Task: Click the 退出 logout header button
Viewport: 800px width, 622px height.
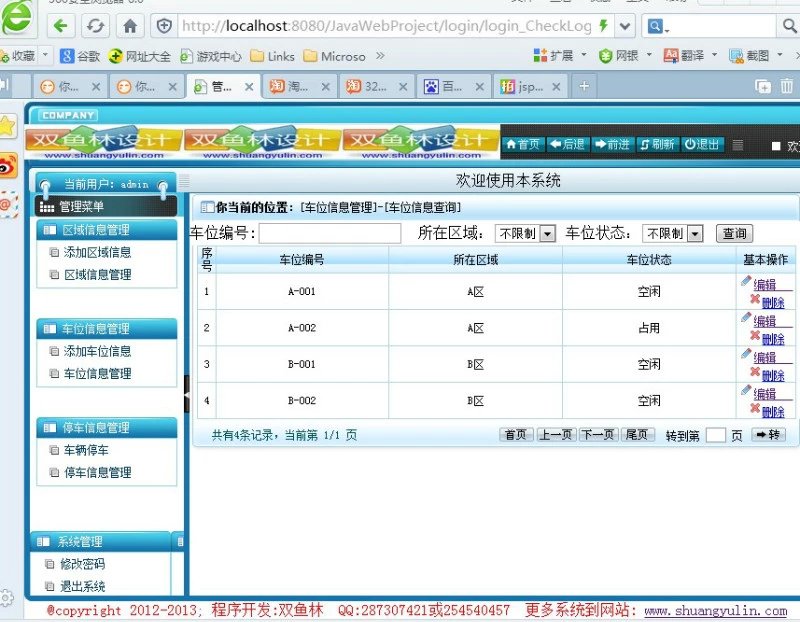Action: (x=702, y=144)
